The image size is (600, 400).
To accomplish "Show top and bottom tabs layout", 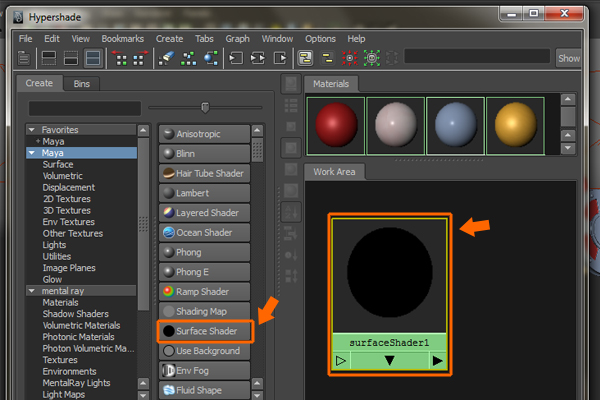I will point(93,59).
